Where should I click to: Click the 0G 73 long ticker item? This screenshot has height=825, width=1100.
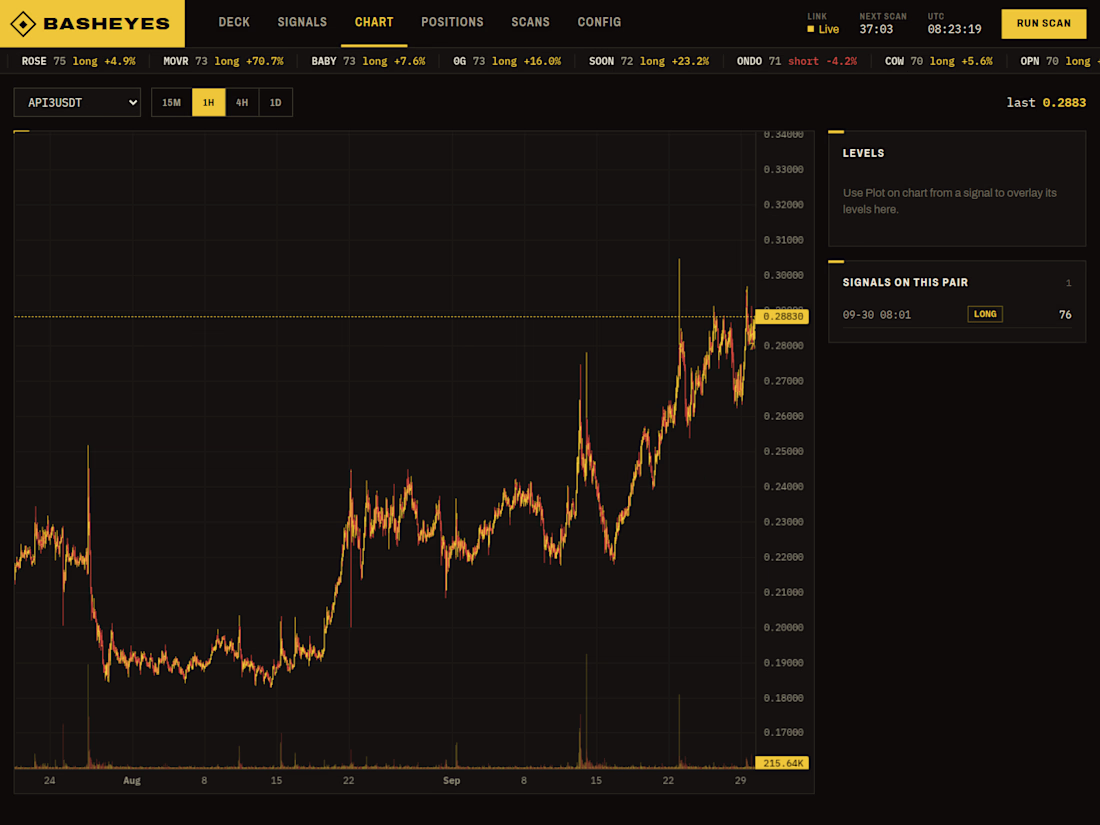point(507,61)
